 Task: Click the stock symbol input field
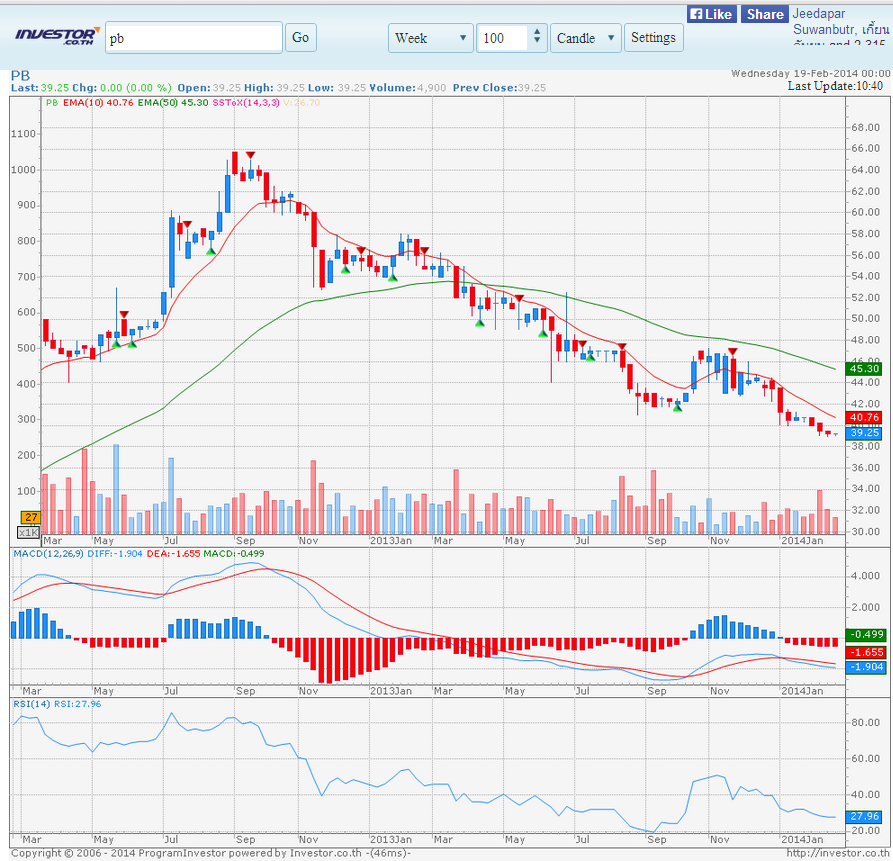(x=193, y=38)
